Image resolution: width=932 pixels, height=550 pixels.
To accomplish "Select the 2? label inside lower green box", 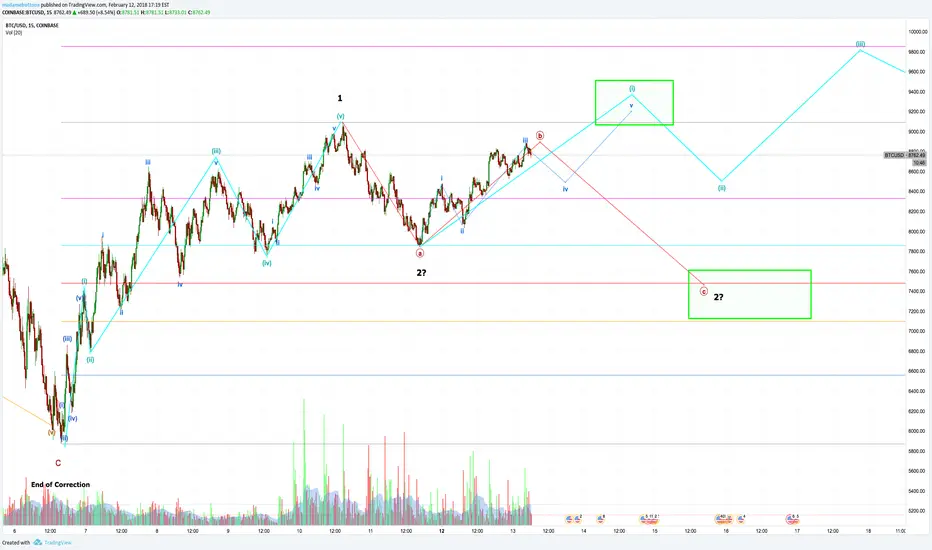I will [719, 297].
